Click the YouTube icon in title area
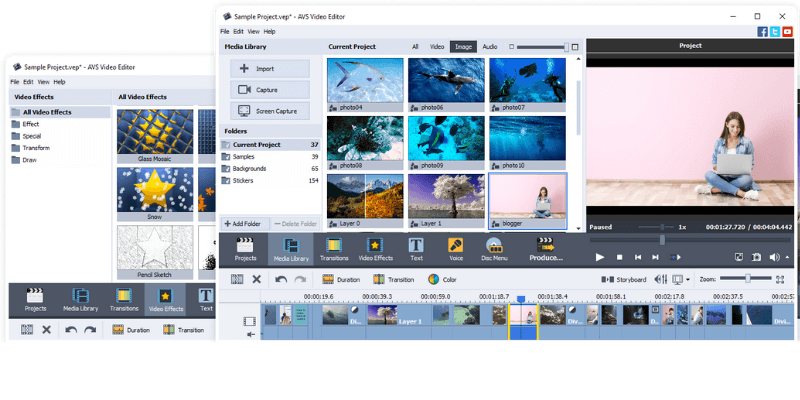This screenshot has width=800, height=400. click(788, 32)
